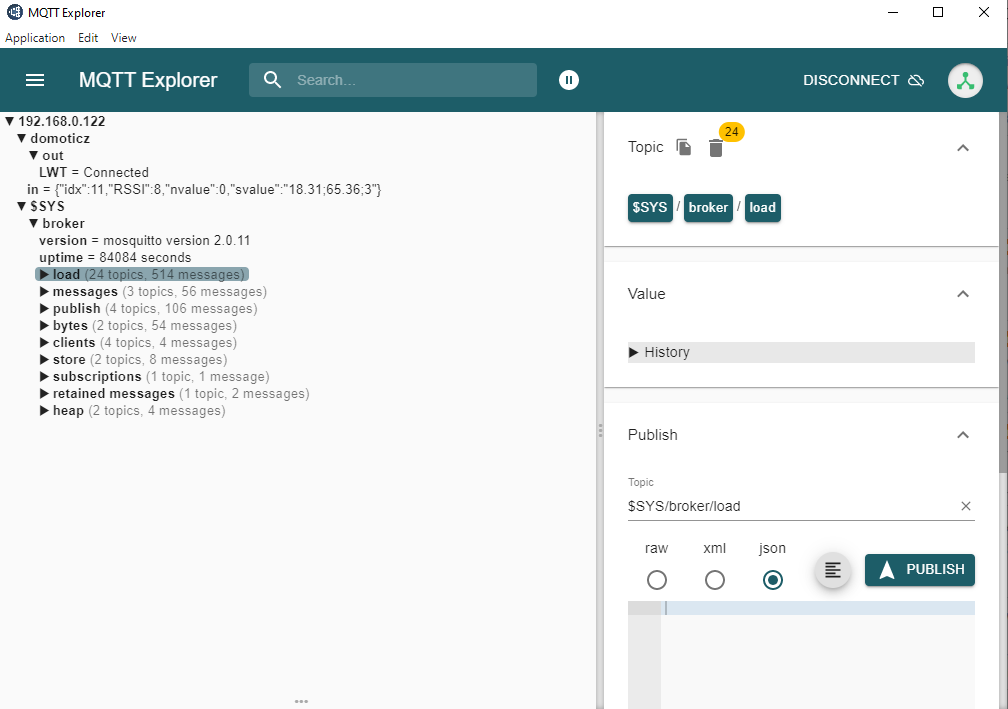
Task: Select the LWT = Connected row
Action: (94, 172)
